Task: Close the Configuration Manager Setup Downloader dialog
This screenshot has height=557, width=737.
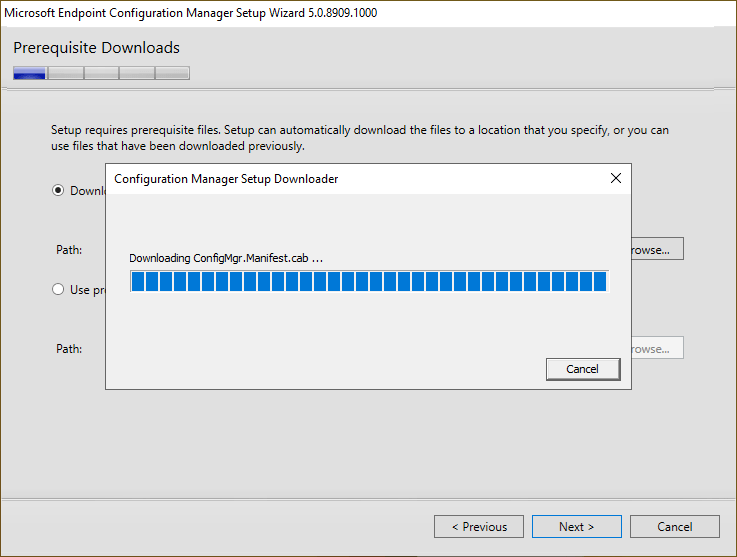Action: pyautogui.click(x=616, y=179)
